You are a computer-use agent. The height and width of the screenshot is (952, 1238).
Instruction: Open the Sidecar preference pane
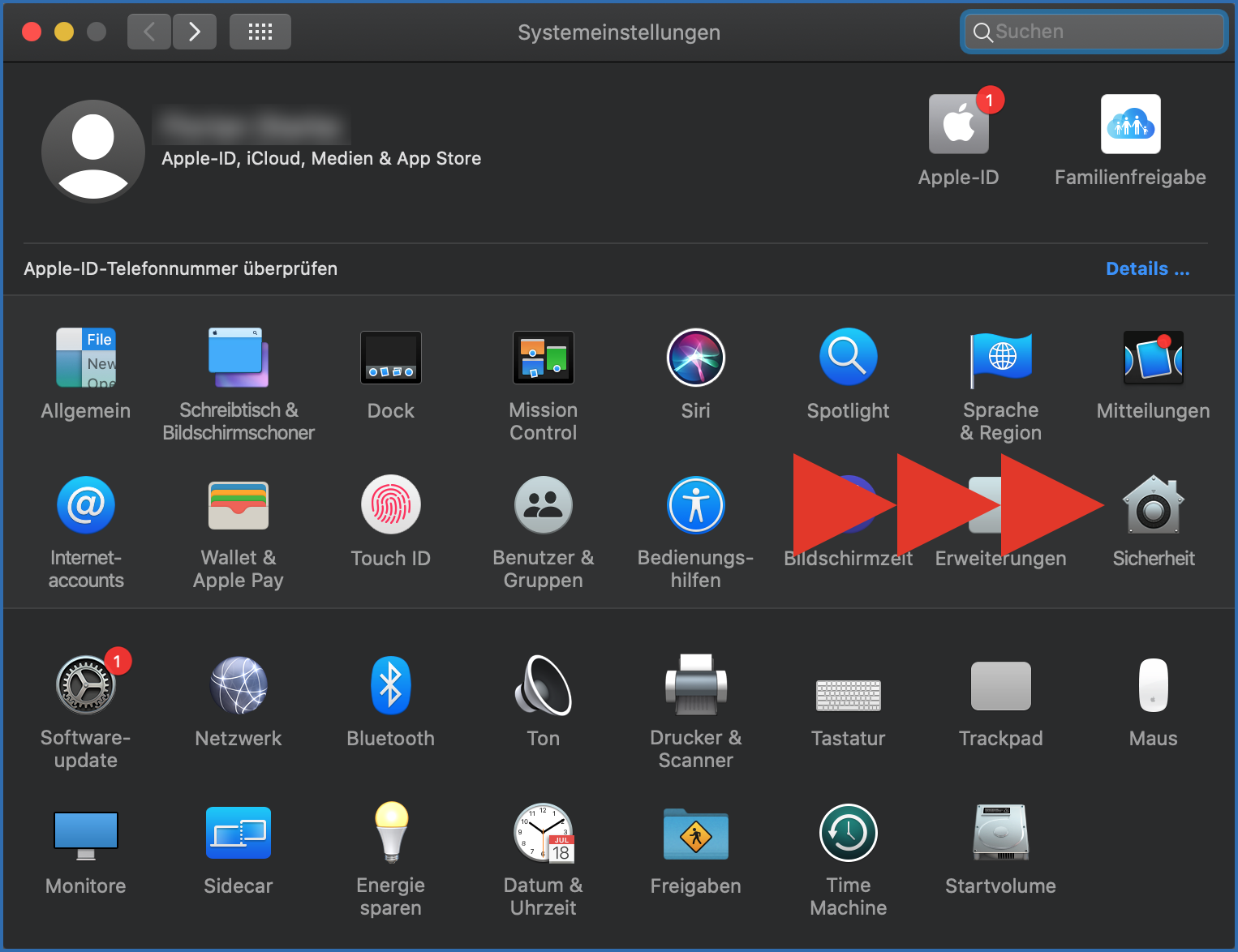point(238,833)
